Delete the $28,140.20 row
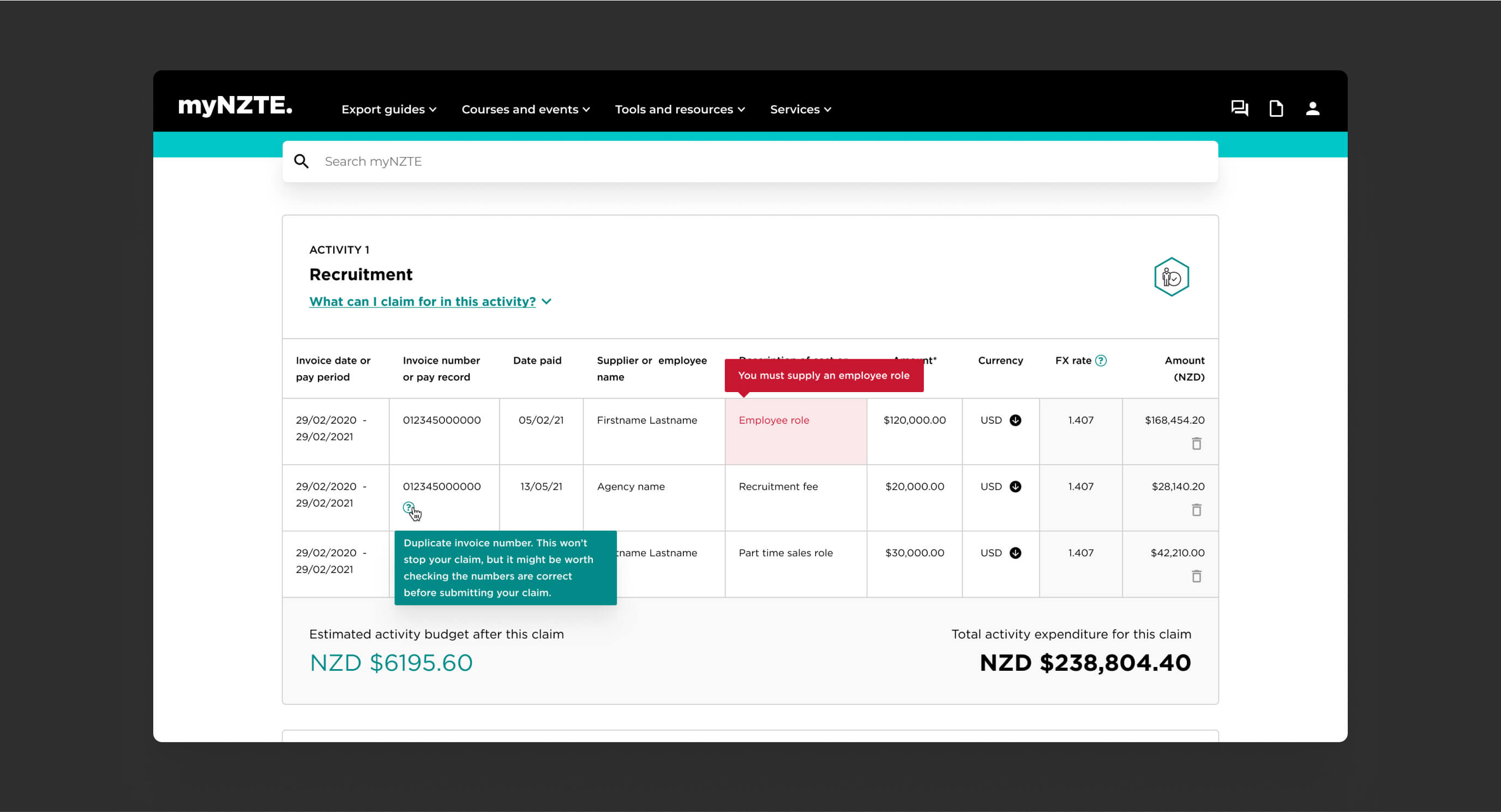The width and height of the screenshot is (1501, 812). click(1196, 510)
